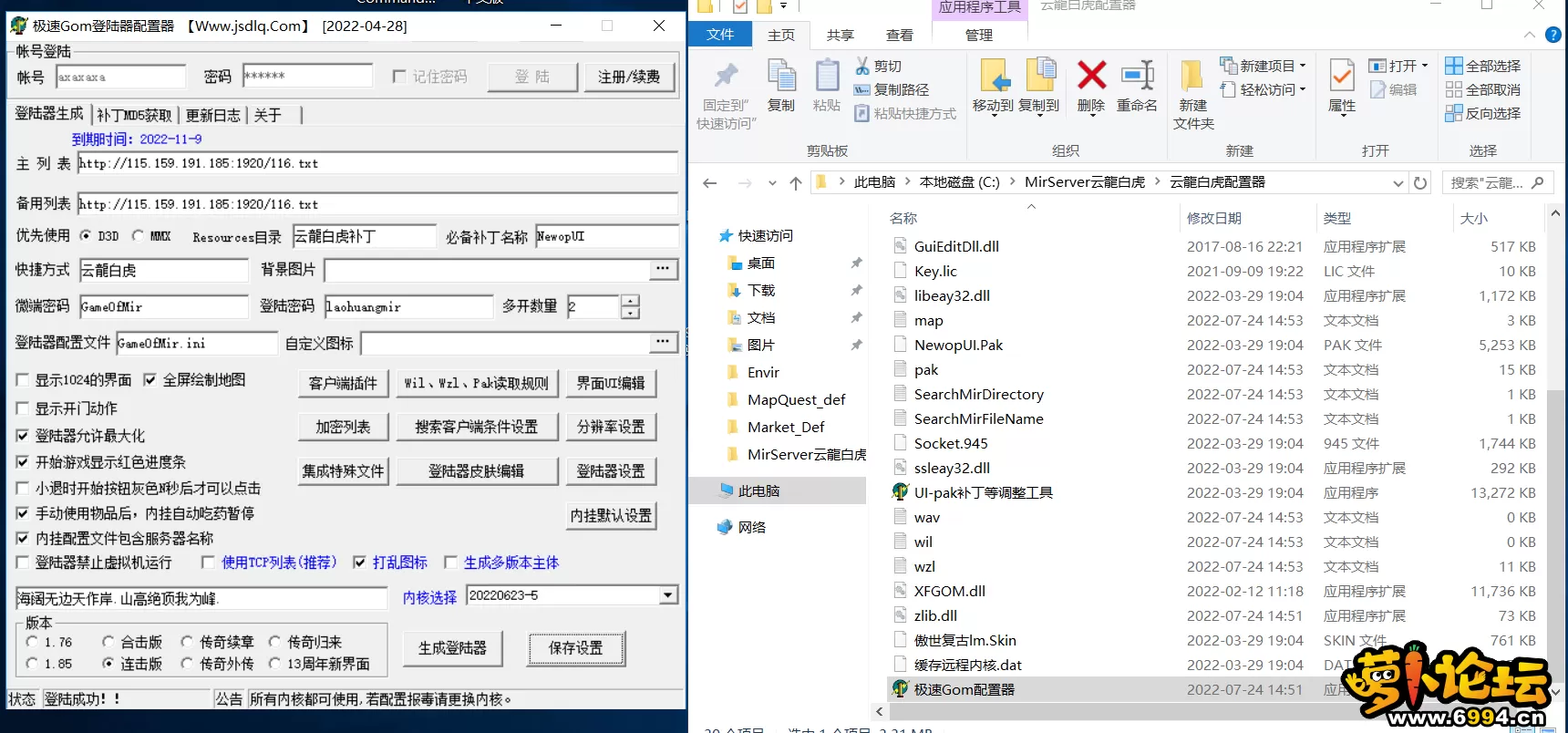Select the 合击版 version radio button

click(108, 642)
